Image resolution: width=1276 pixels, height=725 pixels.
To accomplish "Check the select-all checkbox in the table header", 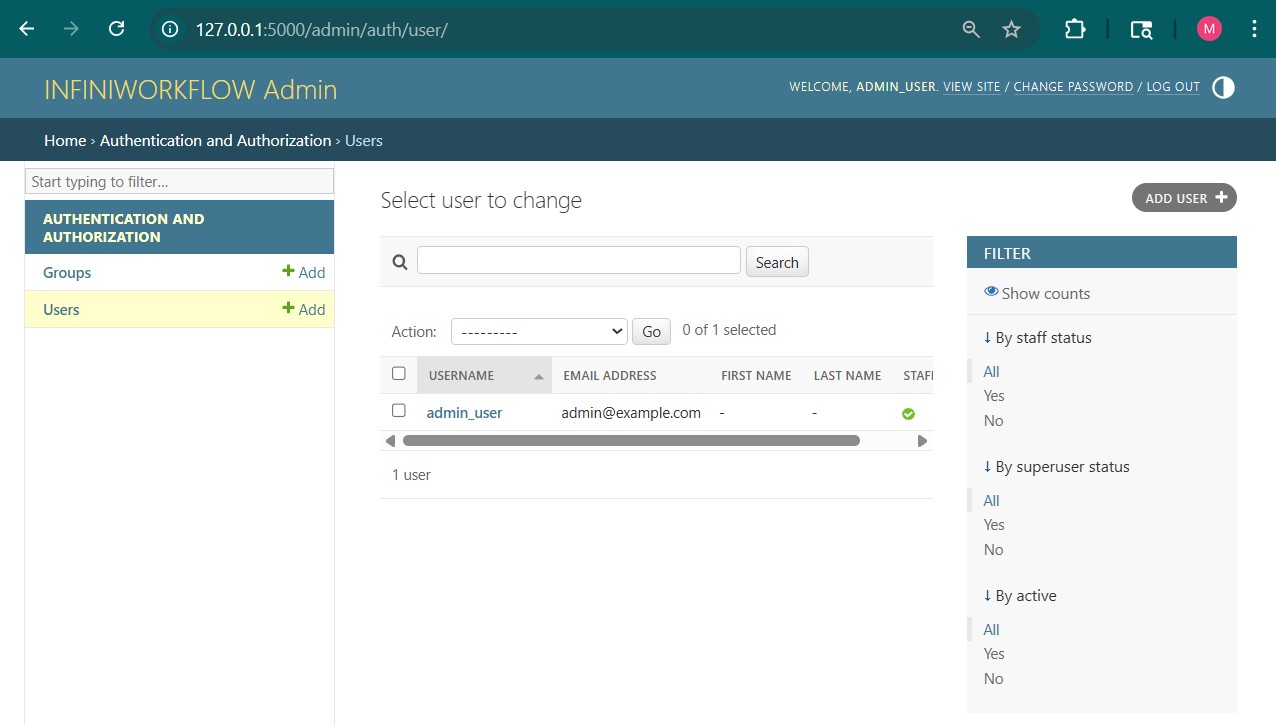I will point(399,374).
